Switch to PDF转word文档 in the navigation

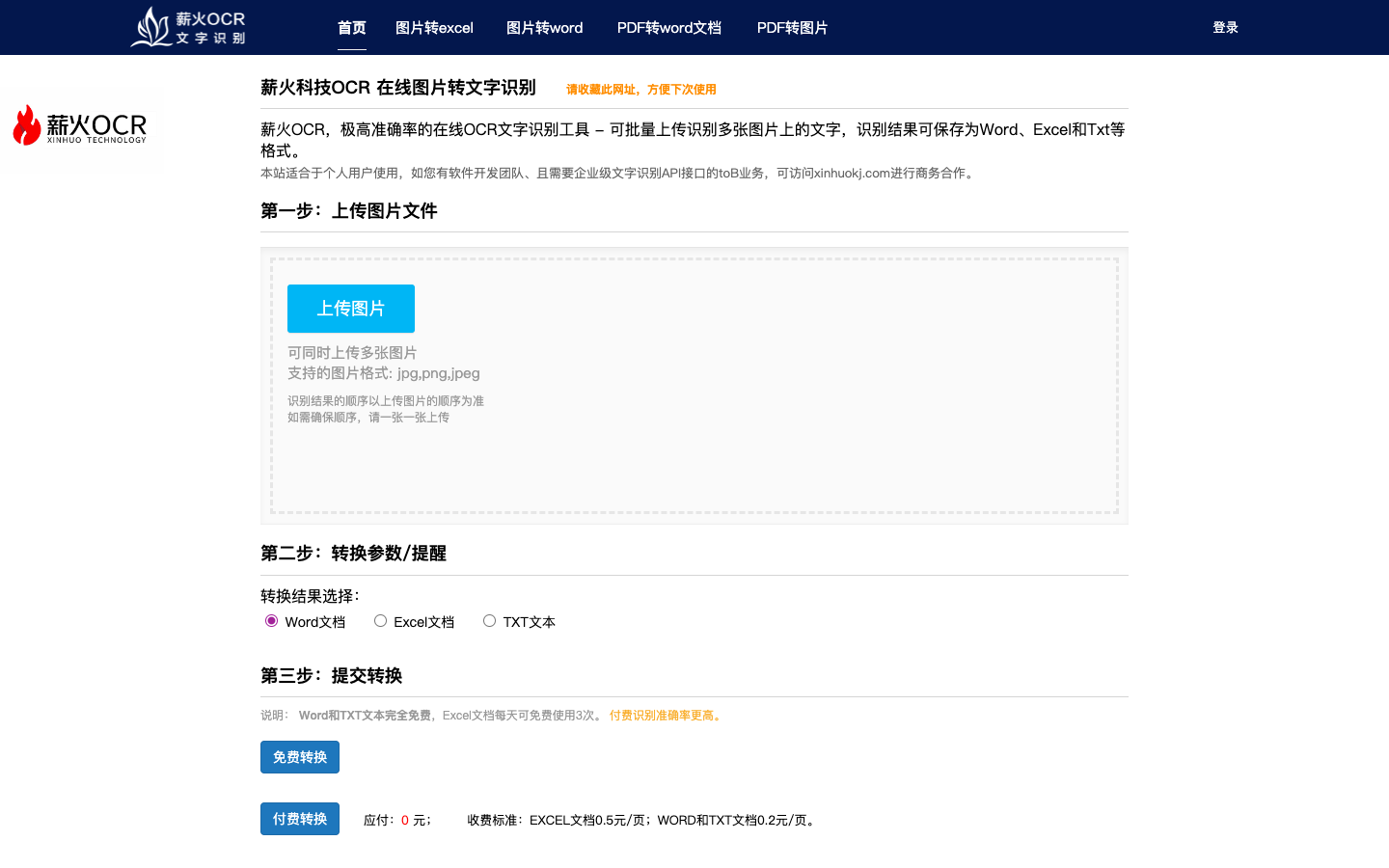668,28
